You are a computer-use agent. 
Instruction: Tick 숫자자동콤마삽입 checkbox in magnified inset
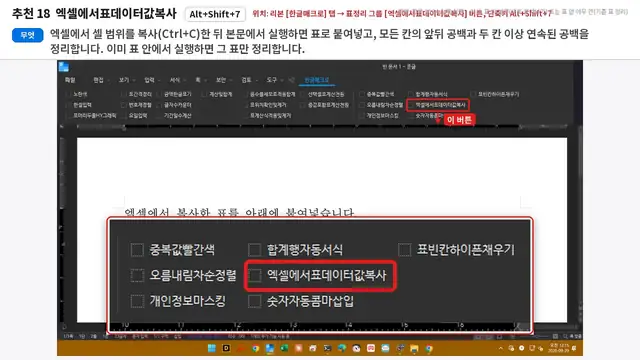click(x=255, y=301)
